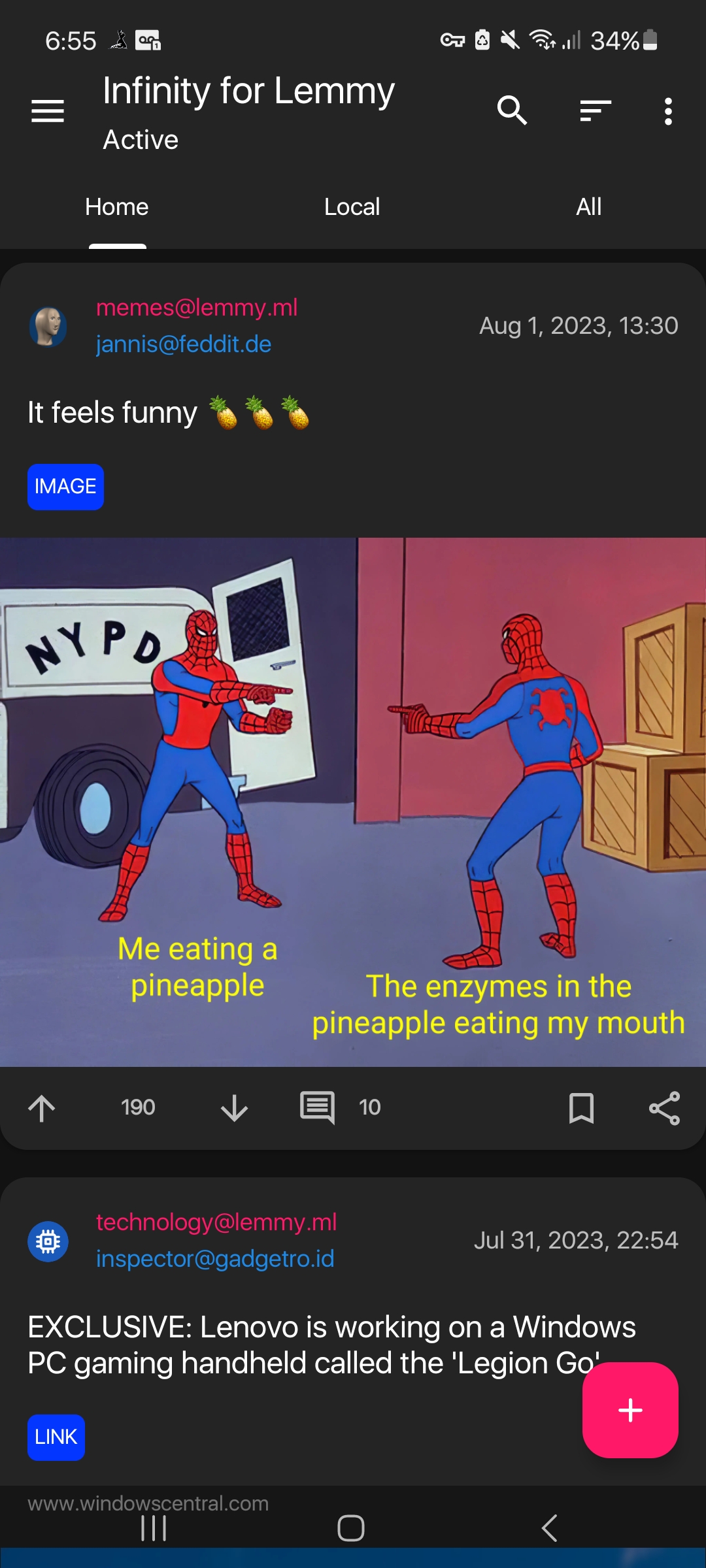
Task: Upvote the pineapple meme post
Action: pos(42,1108)
